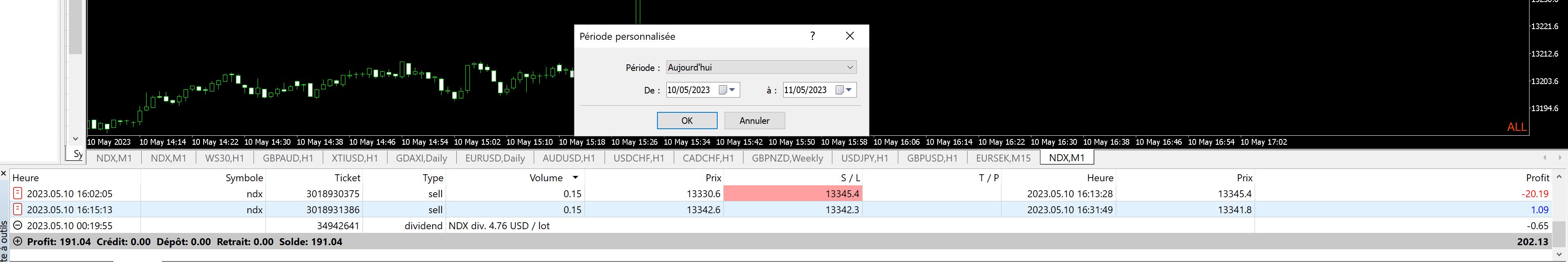Image resolution: width=1568 pixels, height=262 pixels.
Task: Switch to the GBPUSD,H1 chart tab
Action: click(x=932, y=158)
